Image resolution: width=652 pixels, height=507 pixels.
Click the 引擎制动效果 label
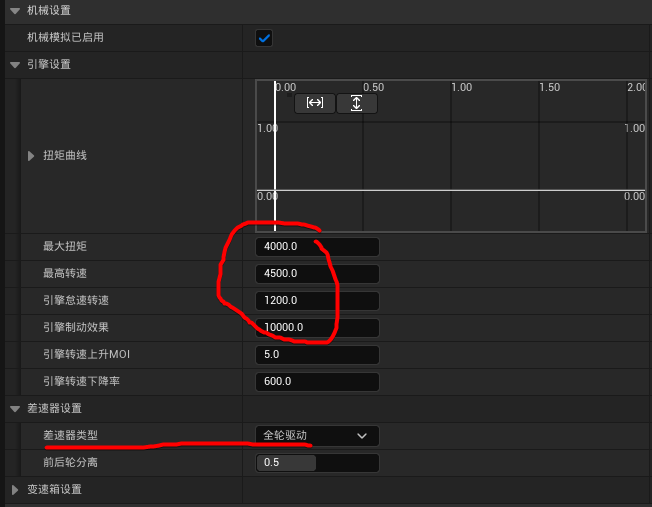coord(76,327)
